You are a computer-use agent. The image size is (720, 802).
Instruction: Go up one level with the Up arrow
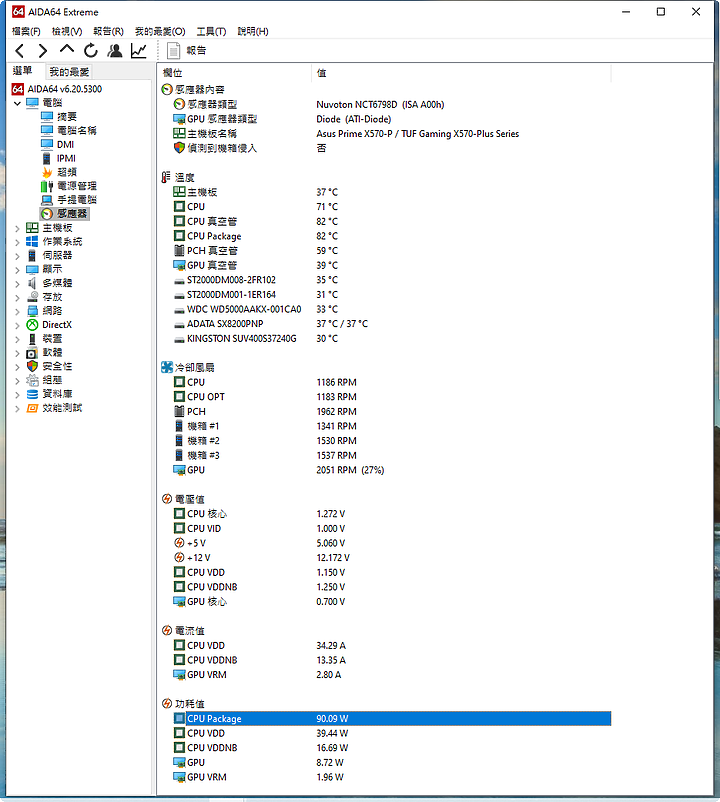click(x=66, y=50)
